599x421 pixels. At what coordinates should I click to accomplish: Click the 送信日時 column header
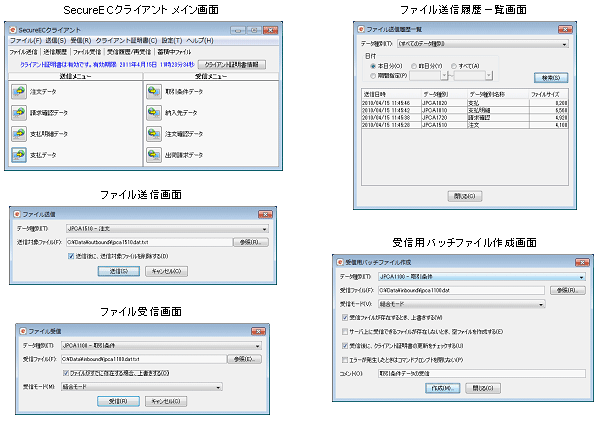(391, 94)
